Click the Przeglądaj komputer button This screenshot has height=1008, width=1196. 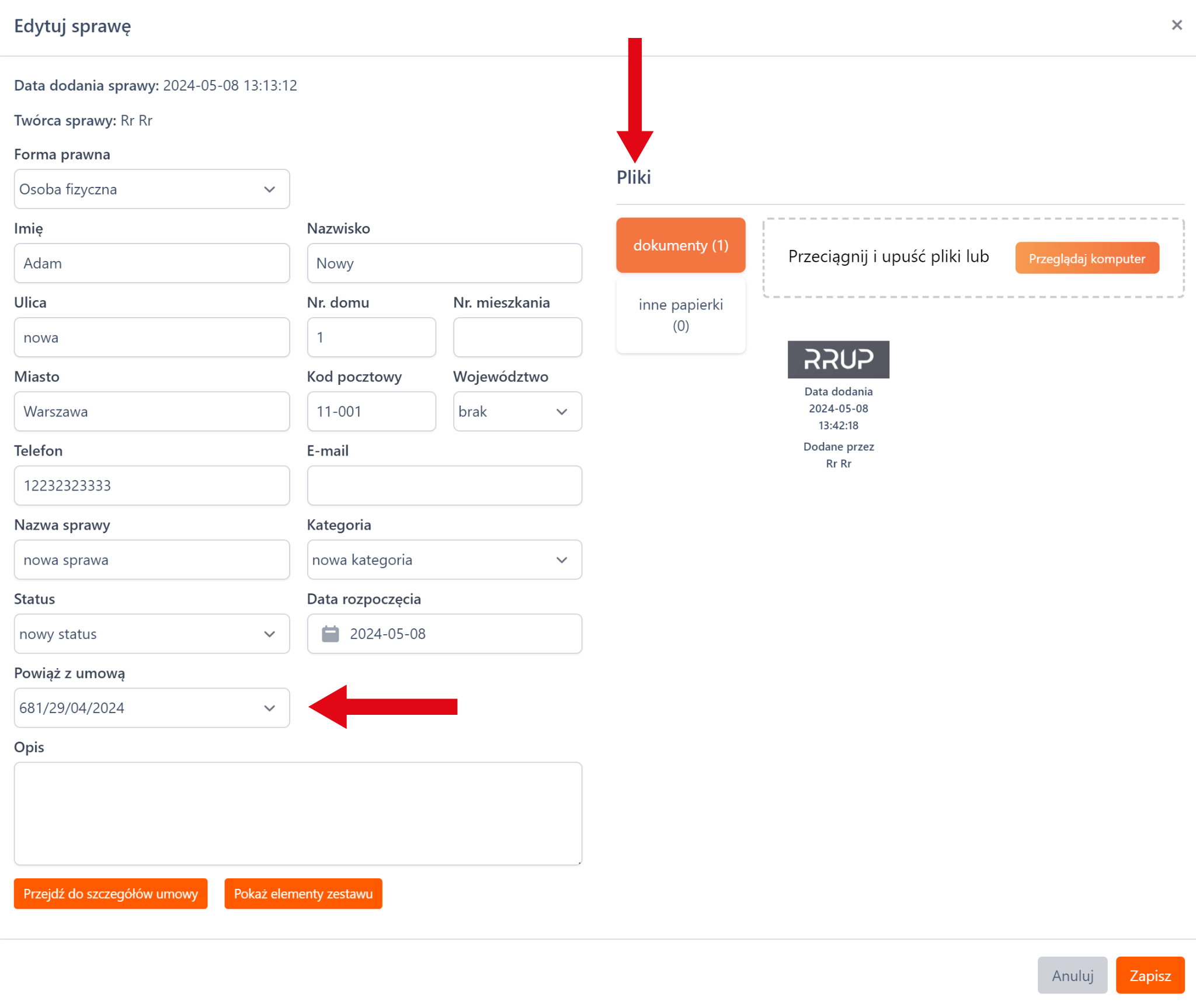click(x=1087, y=258)
